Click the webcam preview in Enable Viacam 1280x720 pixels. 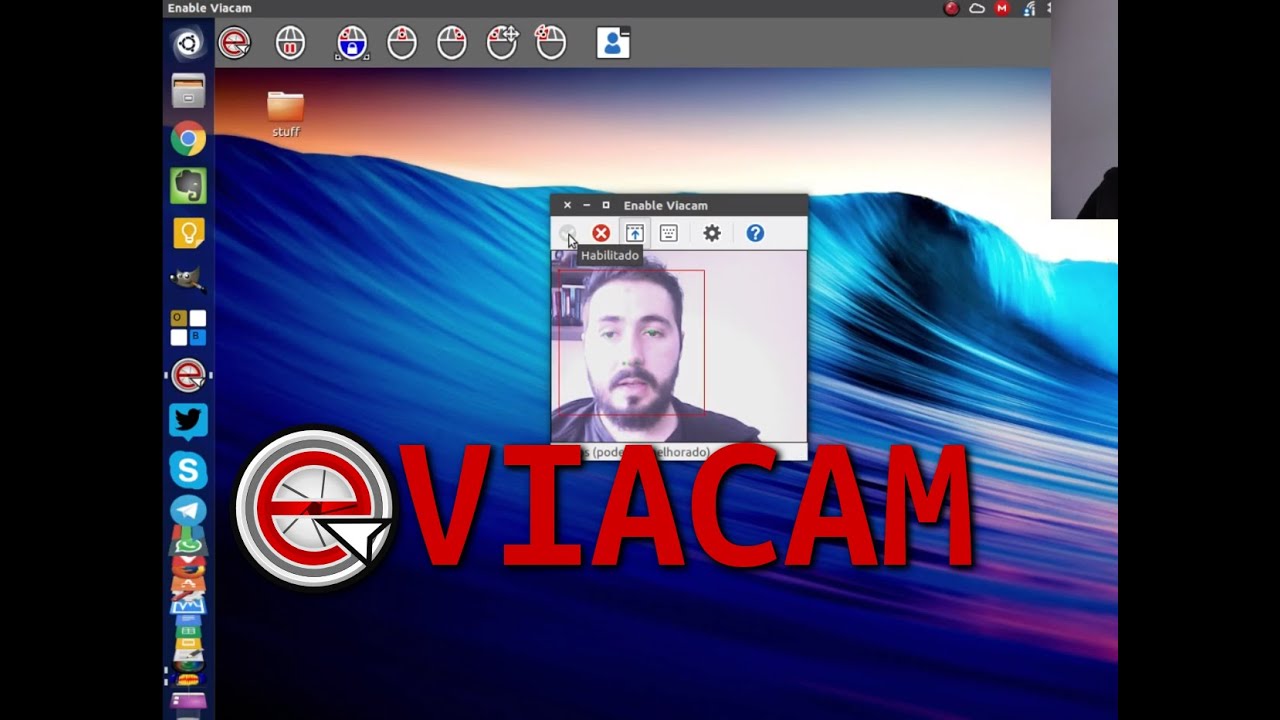[x=679, y=346]
